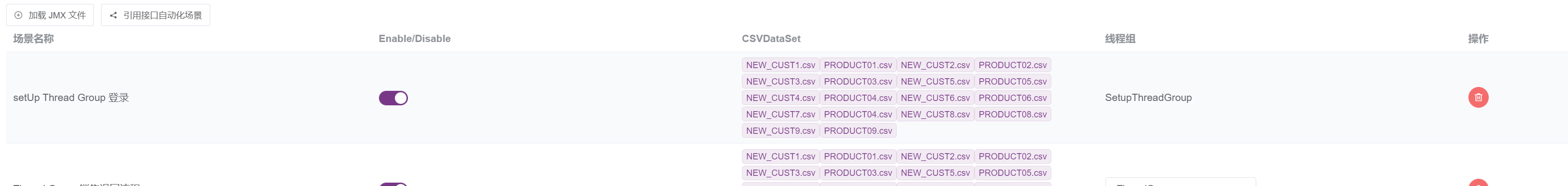This screenshot has height=186, width=1568.
Task: Click the PRODUCT08.csv tag
Action: tap(1012, 114)
